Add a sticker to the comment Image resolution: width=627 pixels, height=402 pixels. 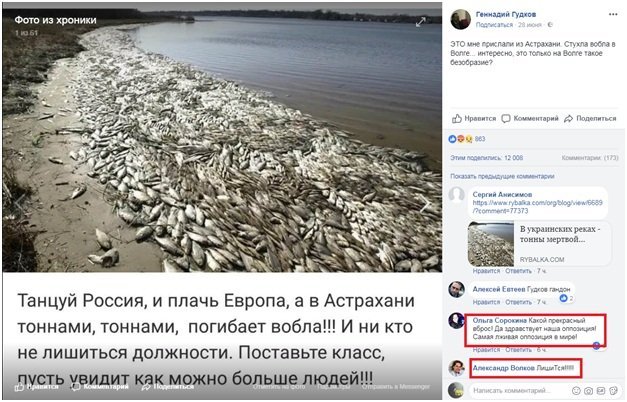613,390
